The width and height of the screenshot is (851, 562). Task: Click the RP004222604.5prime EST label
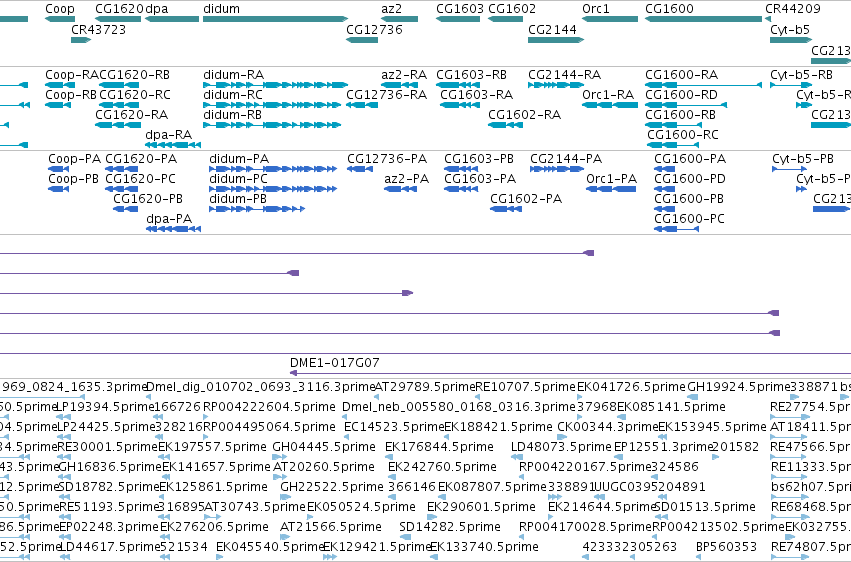269,407
